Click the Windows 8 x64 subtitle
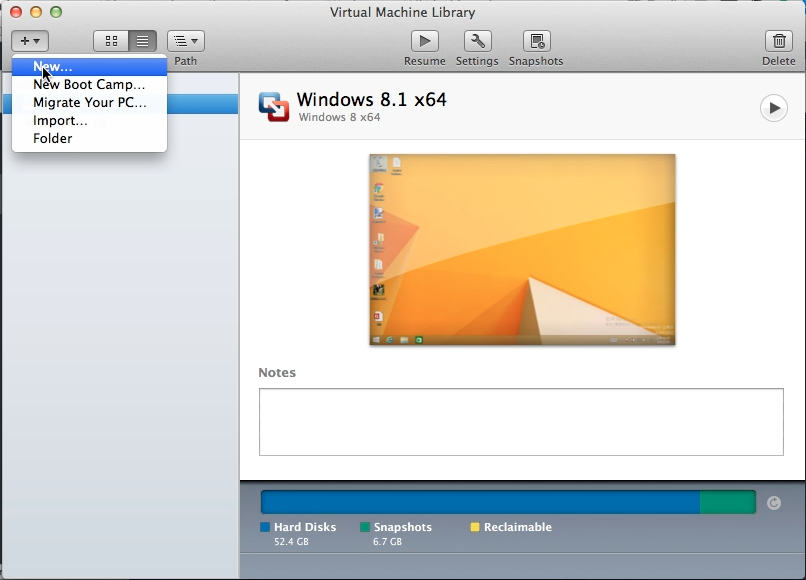This screenshot has height=580, width=806. 339,117
